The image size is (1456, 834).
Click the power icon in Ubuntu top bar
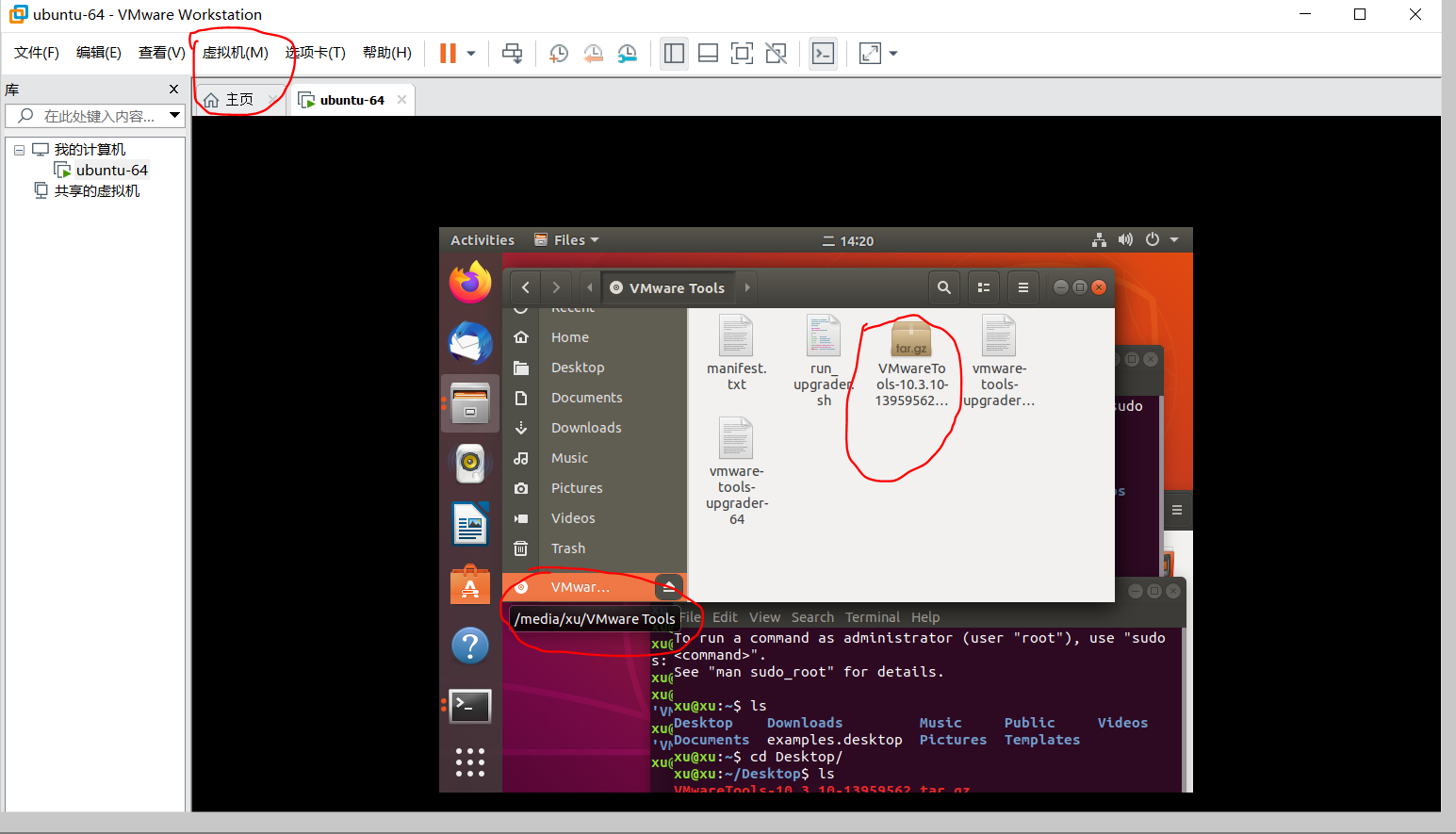1153,240
